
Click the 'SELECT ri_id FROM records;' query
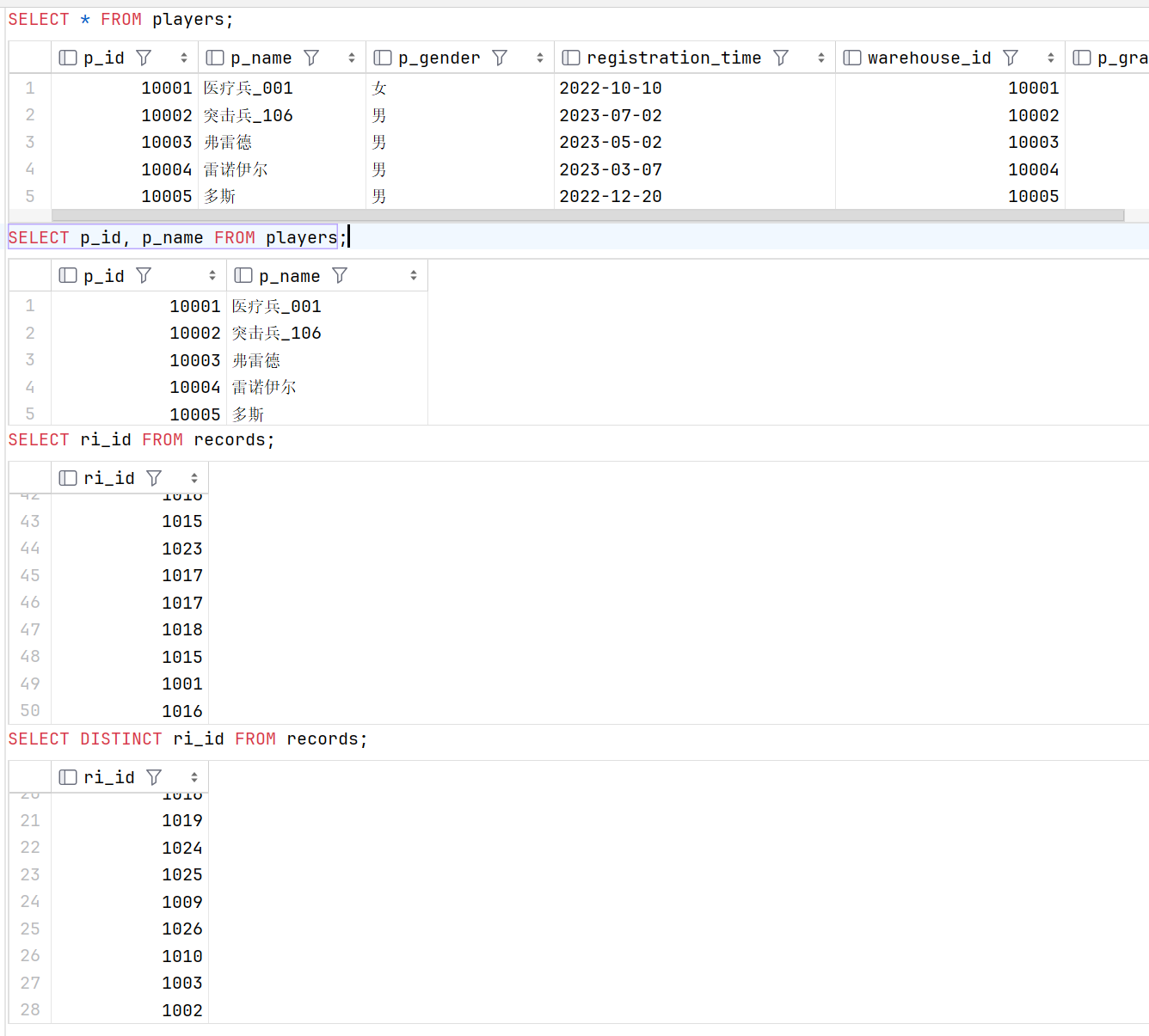click(141, 439)
